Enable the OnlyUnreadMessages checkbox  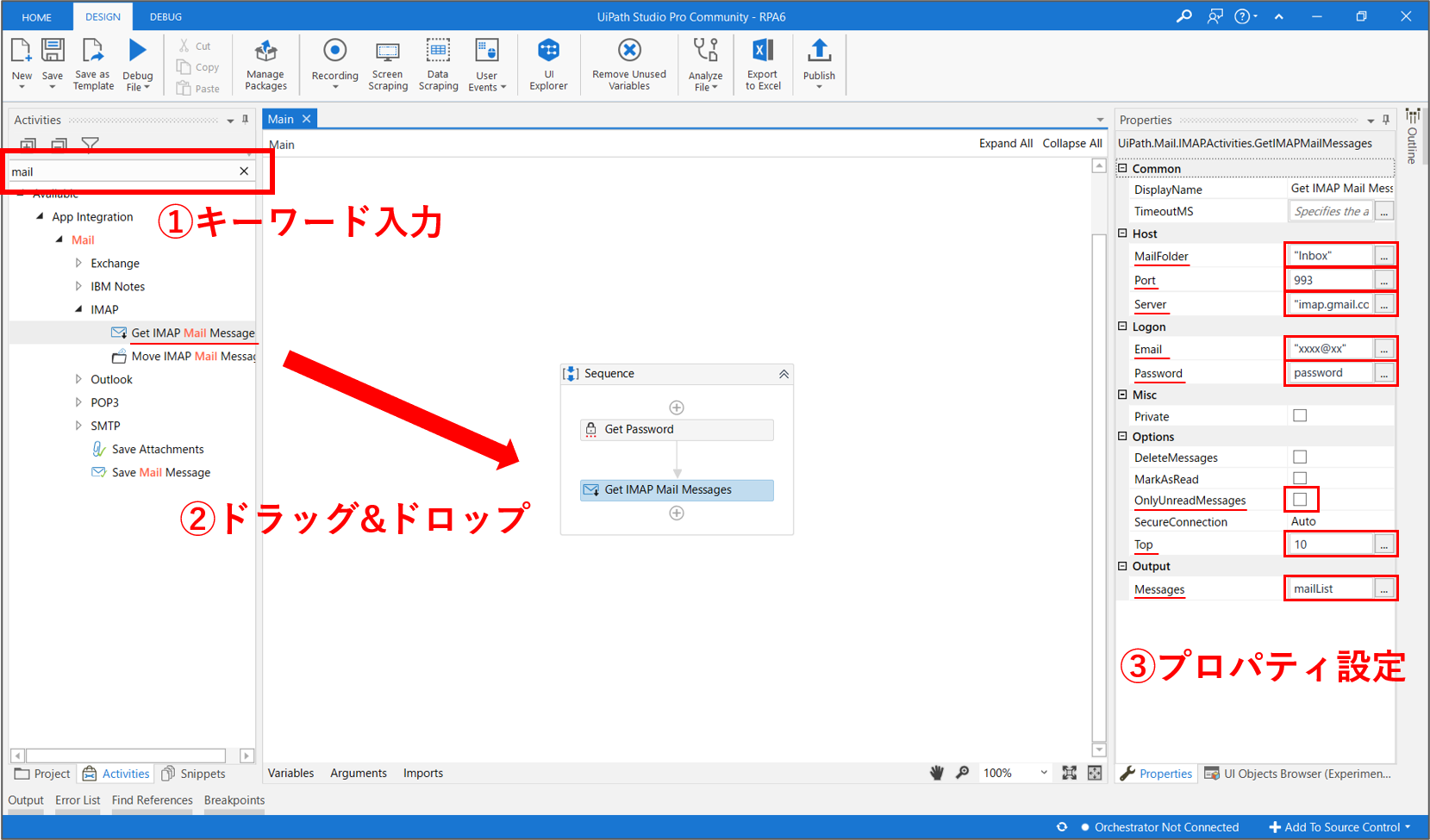pyautogui.click(x=1300, y=500)
